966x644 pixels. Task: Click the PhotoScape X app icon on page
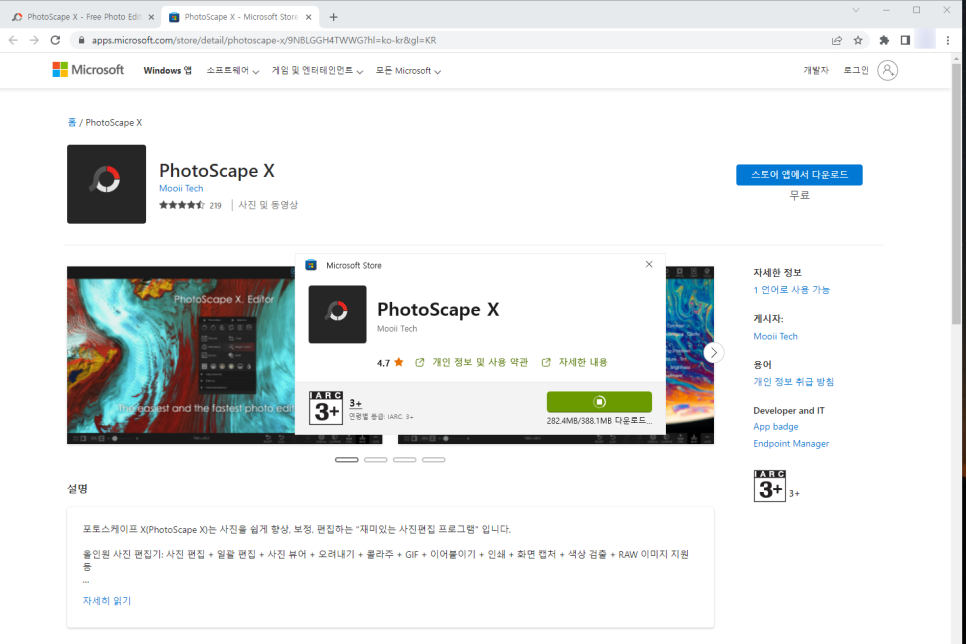107,184
